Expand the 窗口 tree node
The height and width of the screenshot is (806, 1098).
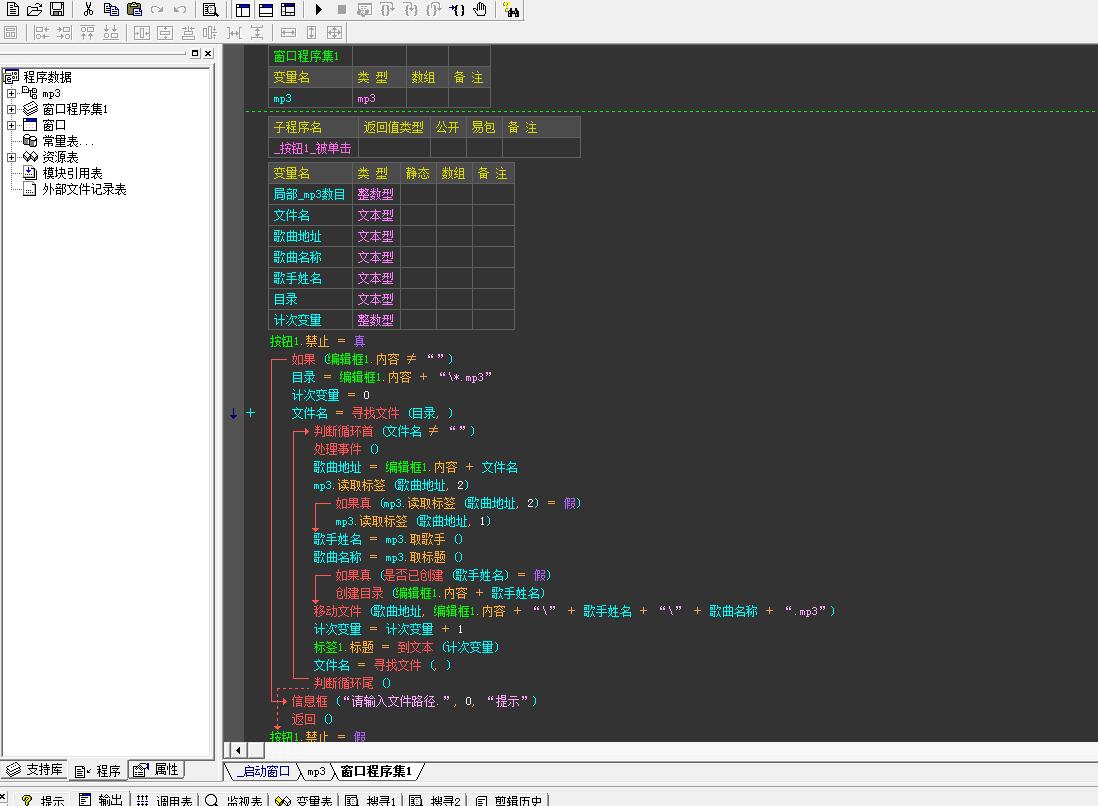[x=11, y=125]
